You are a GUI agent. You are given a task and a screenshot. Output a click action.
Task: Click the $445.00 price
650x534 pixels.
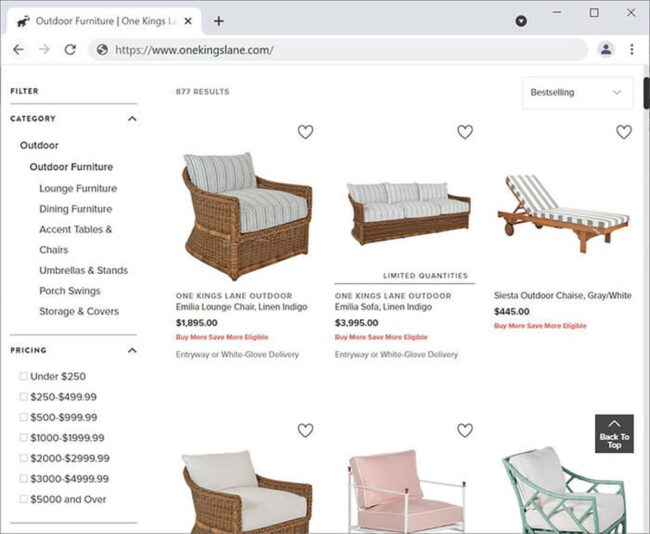pos(512,311)
